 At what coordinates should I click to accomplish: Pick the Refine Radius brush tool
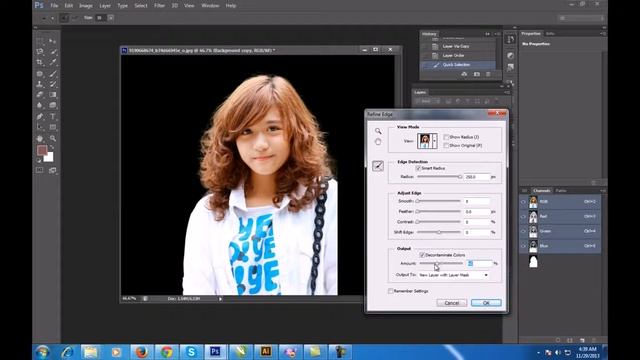click(378, 166)
